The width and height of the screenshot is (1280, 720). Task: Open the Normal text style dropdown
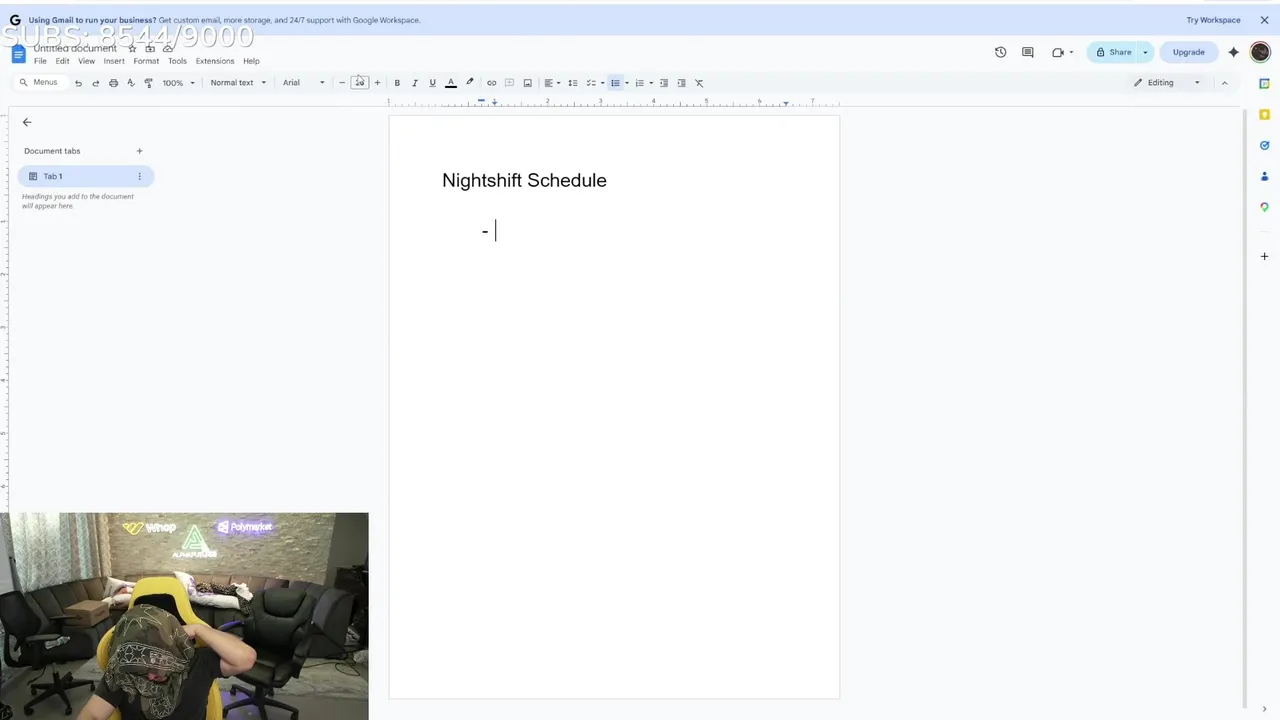tap(238, 83)
